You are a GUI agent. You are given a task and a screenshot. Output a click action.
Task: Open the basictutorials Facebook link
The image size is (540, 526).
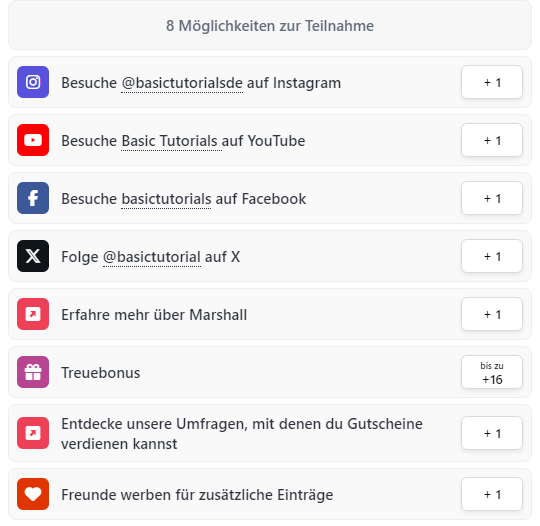(166, 199)
